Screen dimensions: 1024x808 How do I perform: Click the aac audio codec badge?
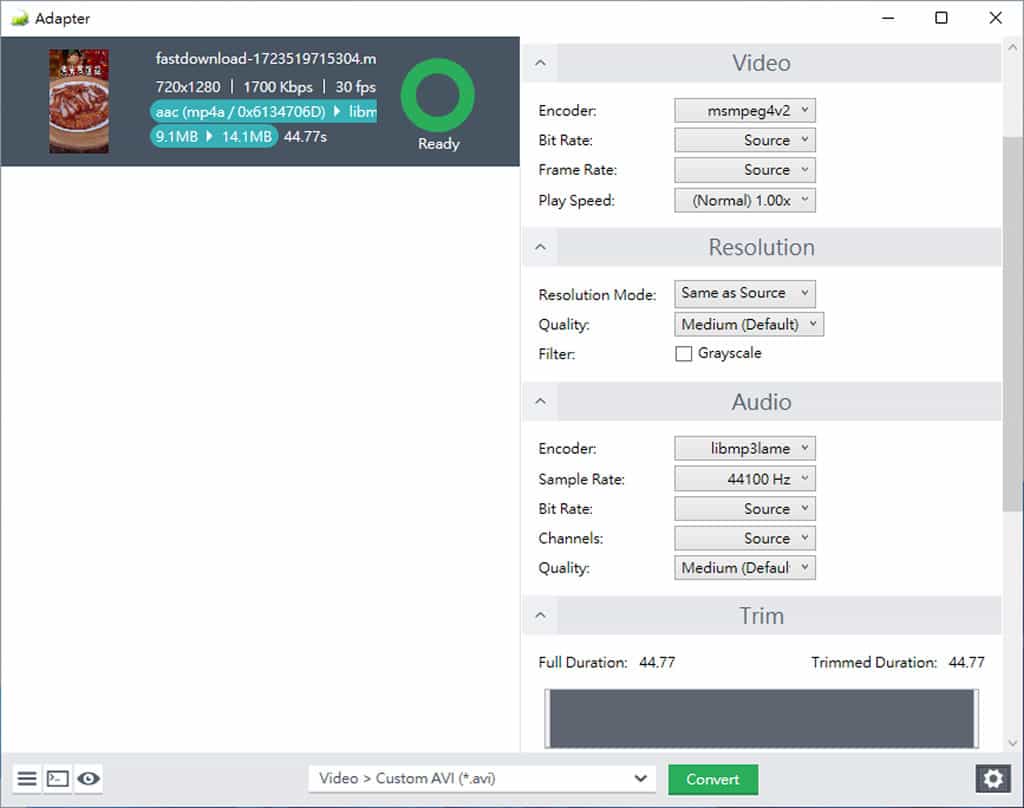point(263,112)
